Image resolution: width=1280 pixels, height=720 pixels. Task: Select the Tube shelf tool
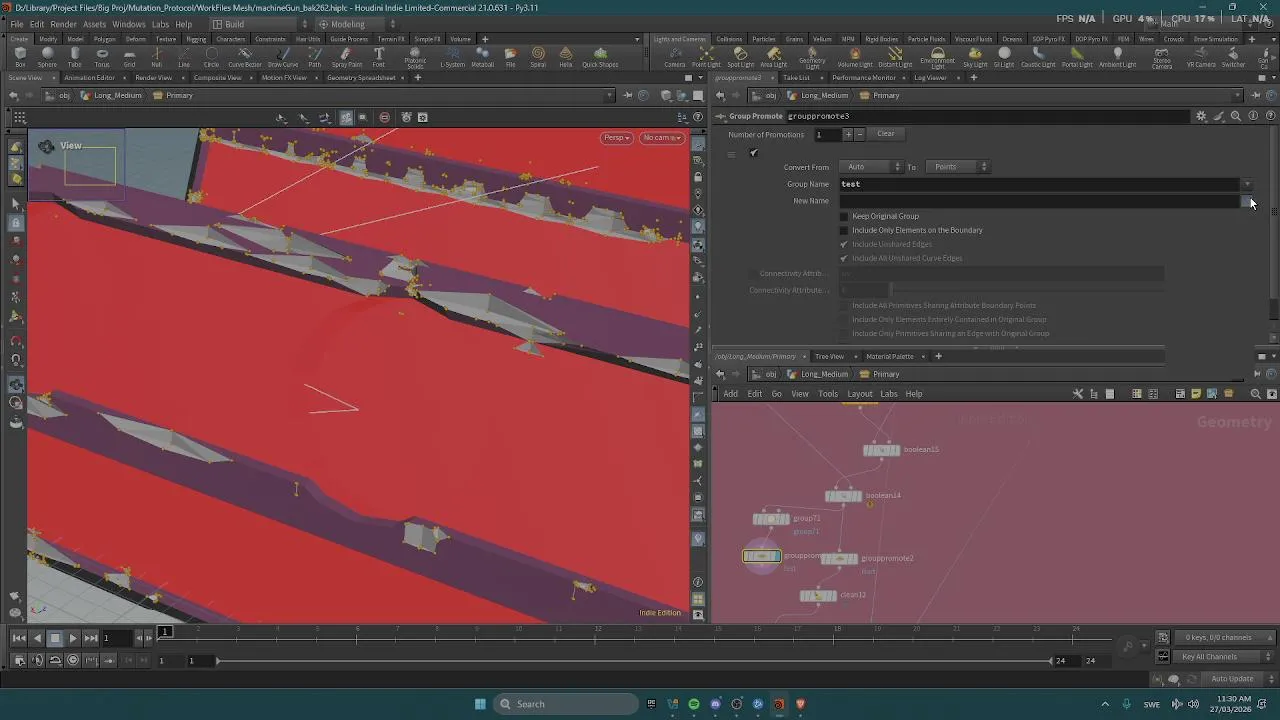pyautogui.click(x=75, y=57)
